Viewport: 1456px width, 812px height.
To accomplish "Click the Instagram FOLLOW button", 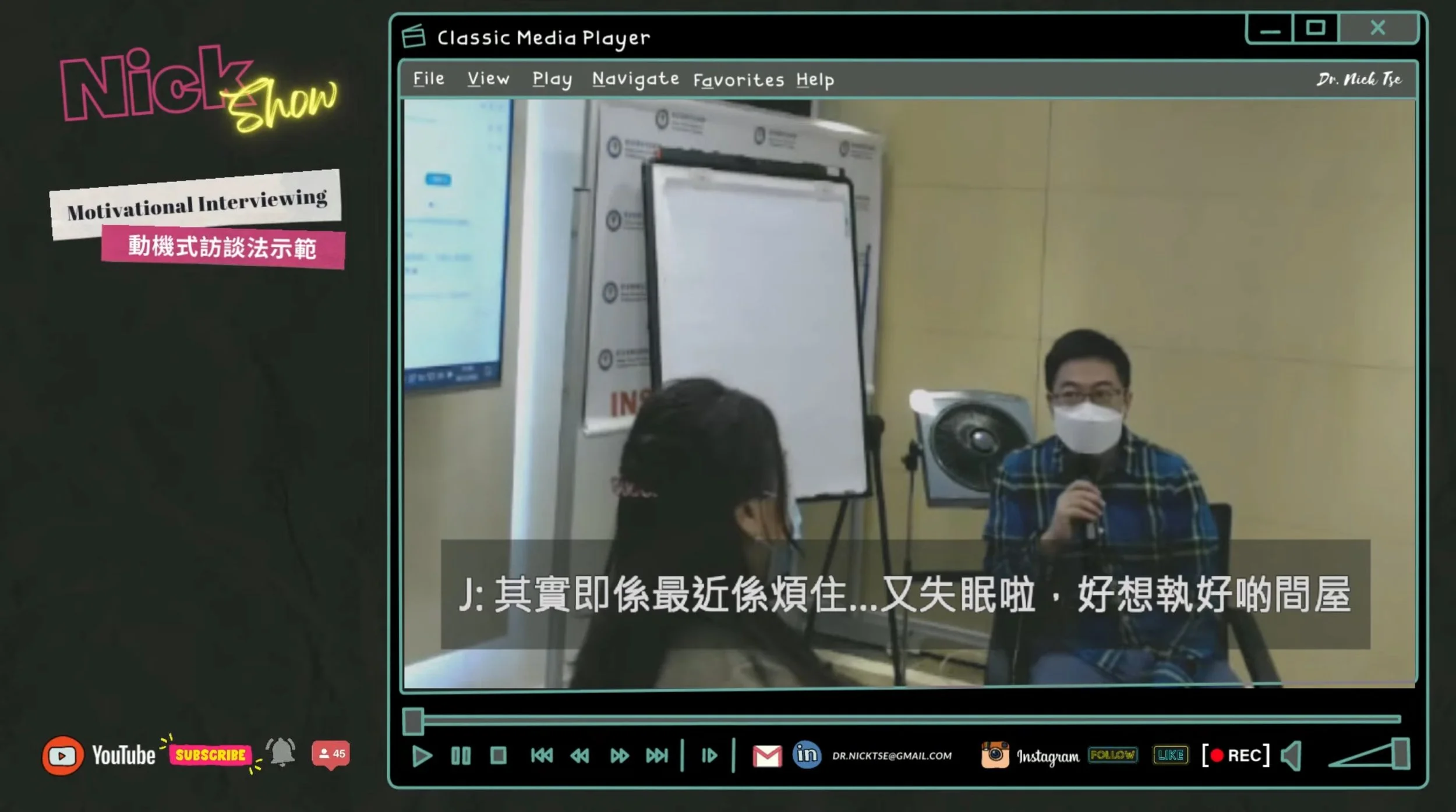I will pyautogui.click(x=1112, y=755).
